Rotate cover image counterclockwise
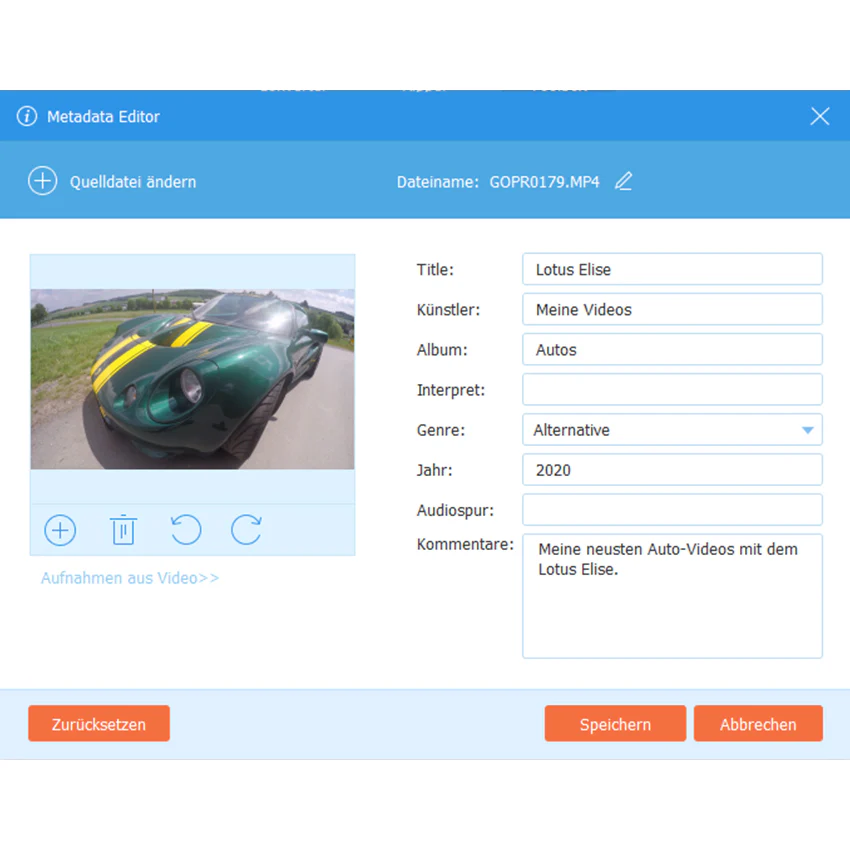 pyautogui.click(x=186, y=530)
